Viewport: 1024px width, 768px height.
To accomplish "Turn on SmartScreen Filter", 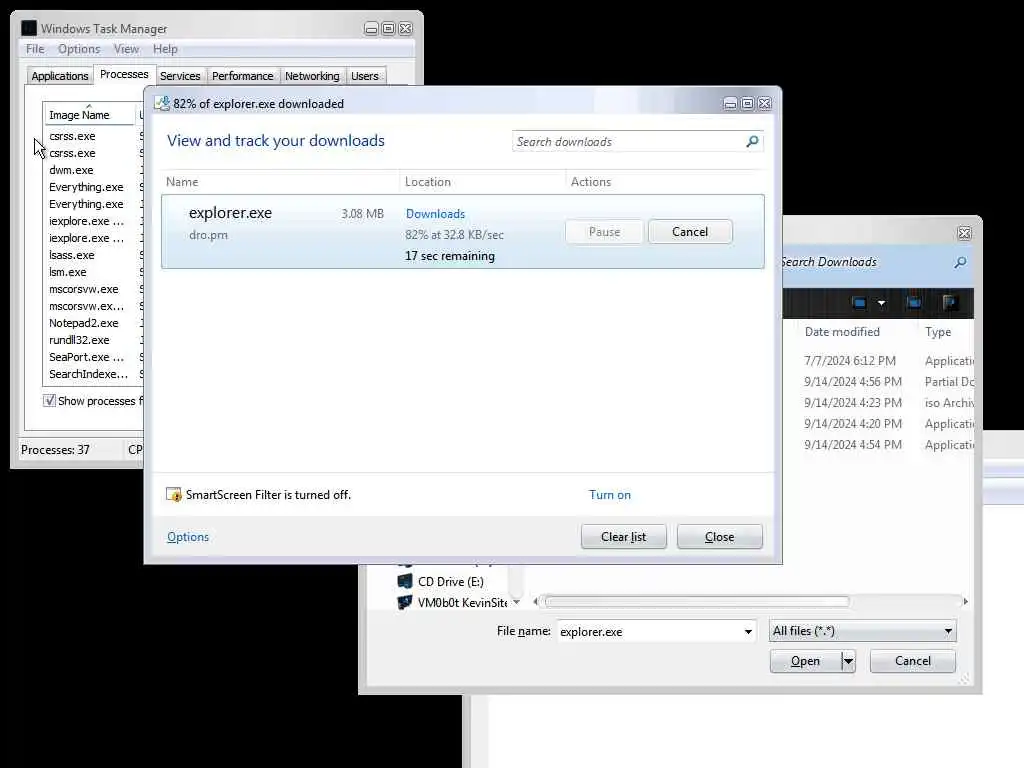I will [x=610, y=494].
